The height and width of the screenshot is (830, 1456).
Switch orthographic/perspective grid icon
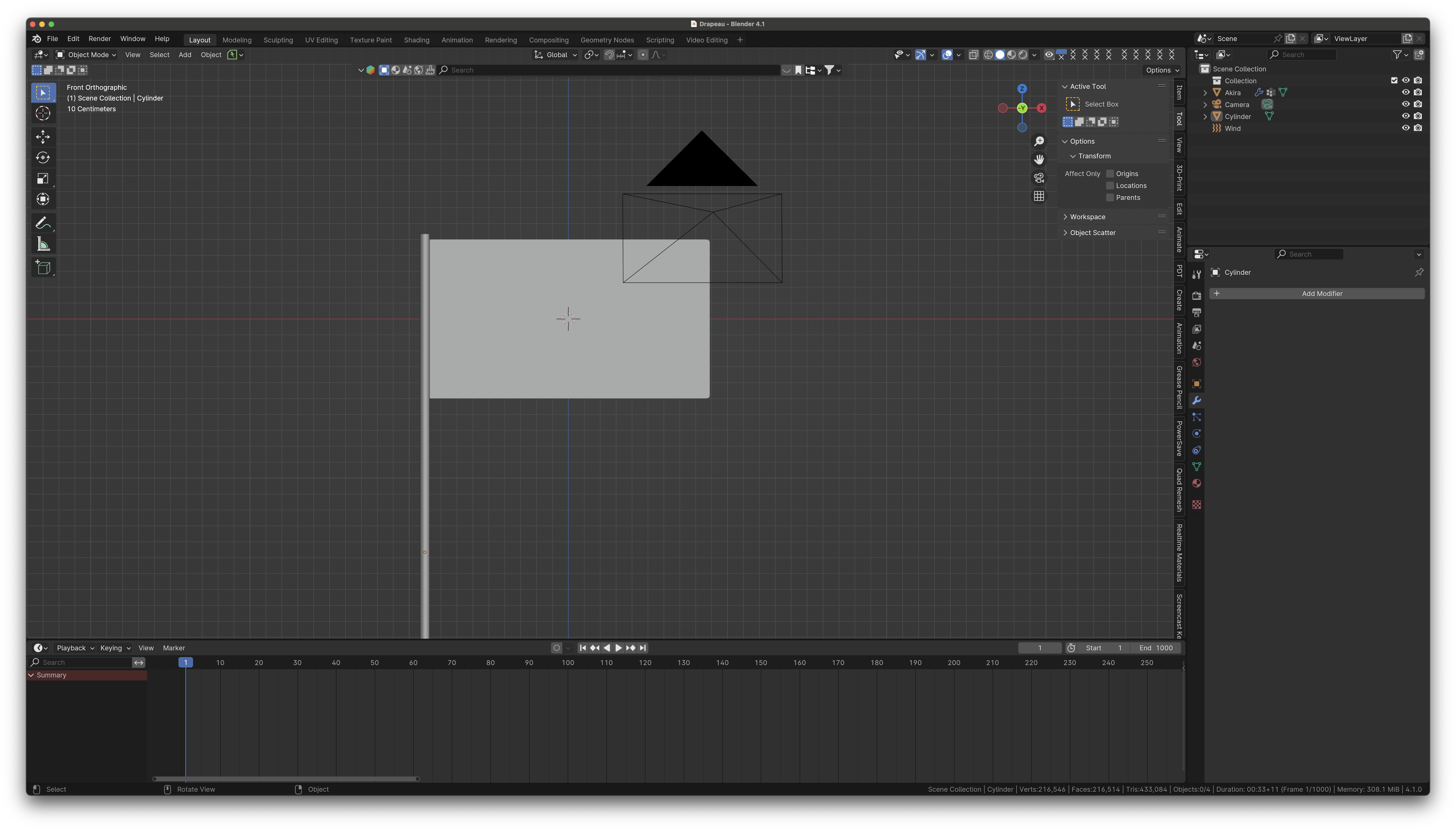pyautogui.click(x=1039, y=196)
